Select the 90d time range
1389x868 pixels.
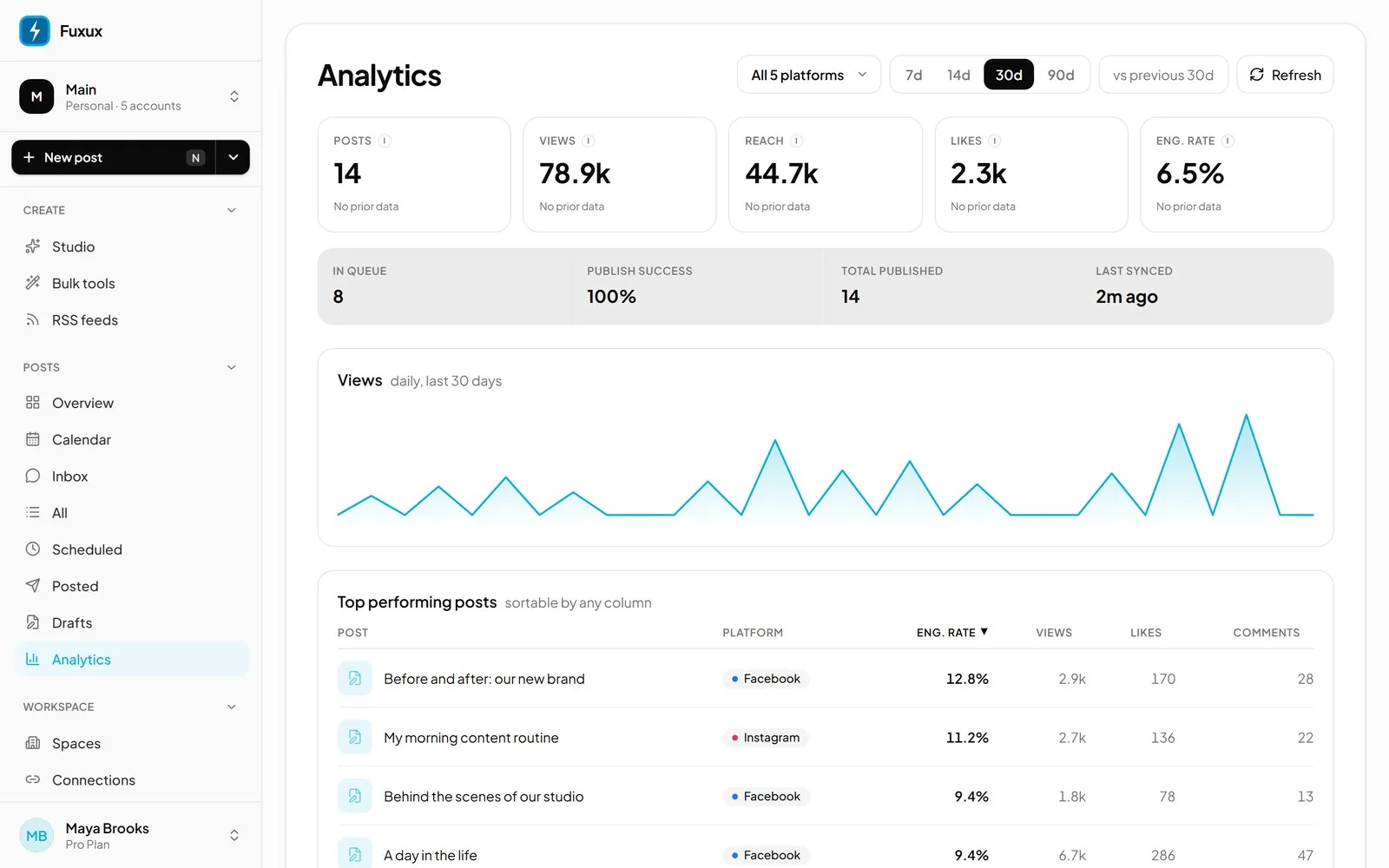1060,75
